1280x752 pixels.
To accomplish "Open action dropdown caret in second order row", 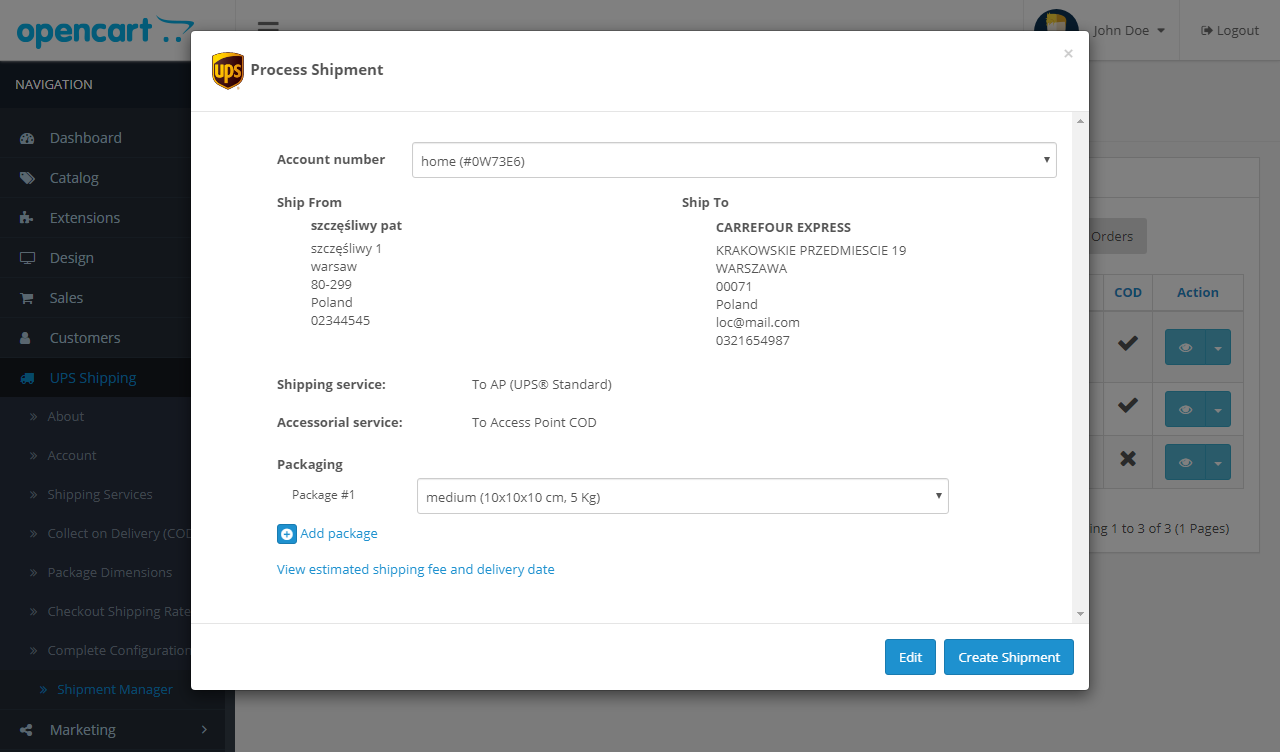I will pos(1218,409).
